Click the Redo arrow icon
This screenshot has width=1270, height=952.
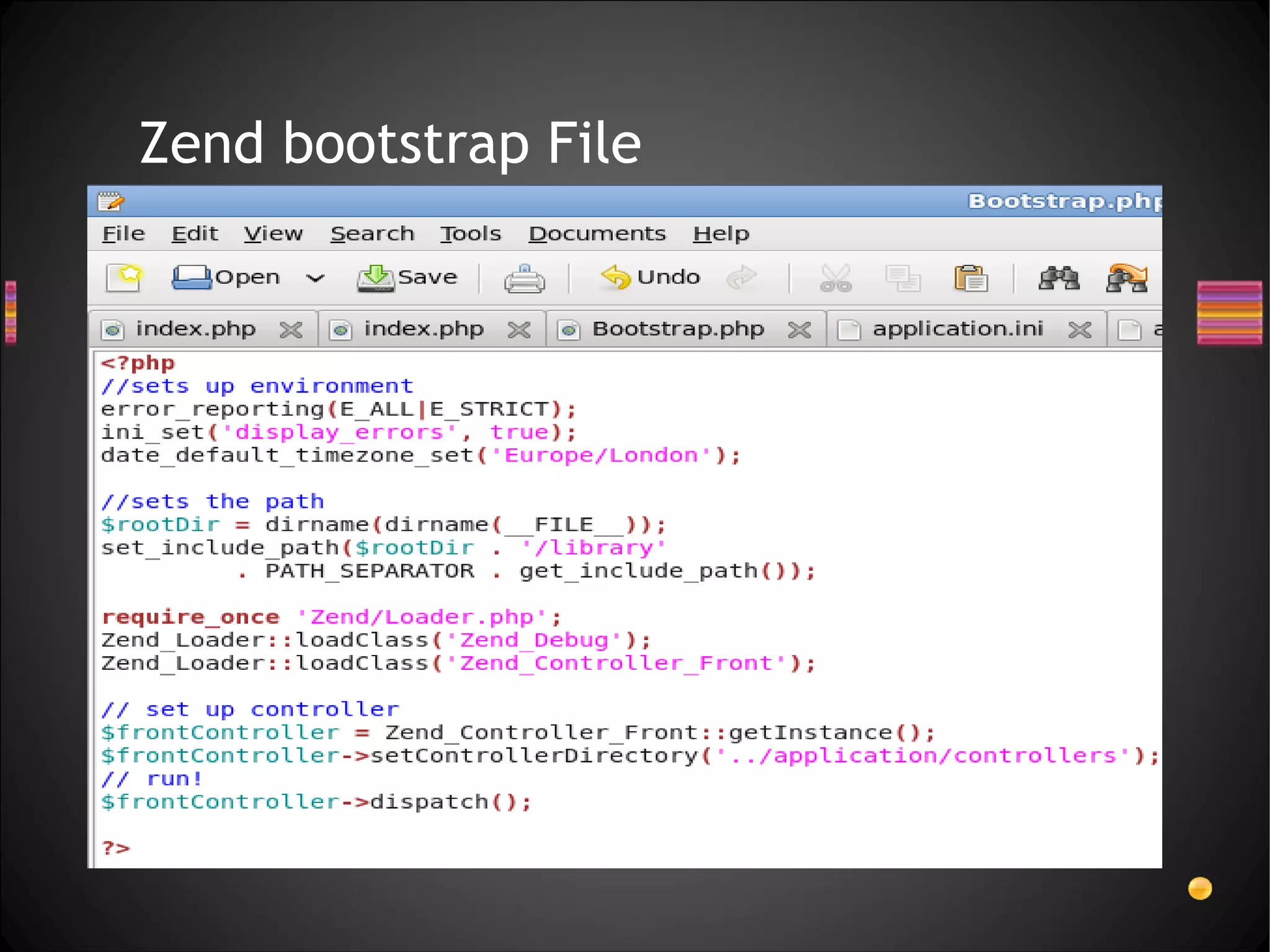[742, 277]
